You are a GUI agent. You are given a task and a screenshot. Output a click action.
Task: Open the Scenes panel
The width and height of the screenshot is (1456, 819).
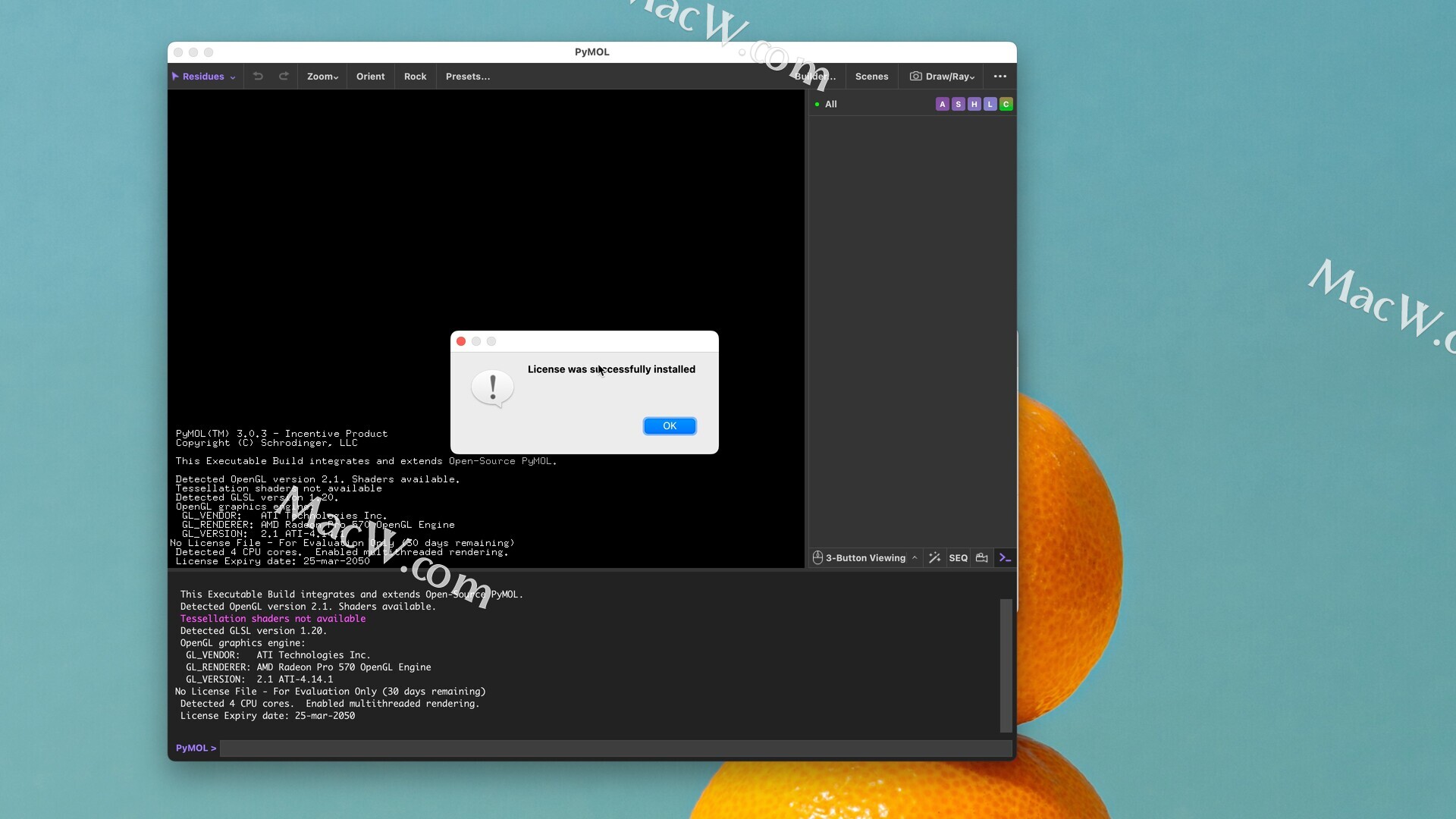(x=872, y=77)
